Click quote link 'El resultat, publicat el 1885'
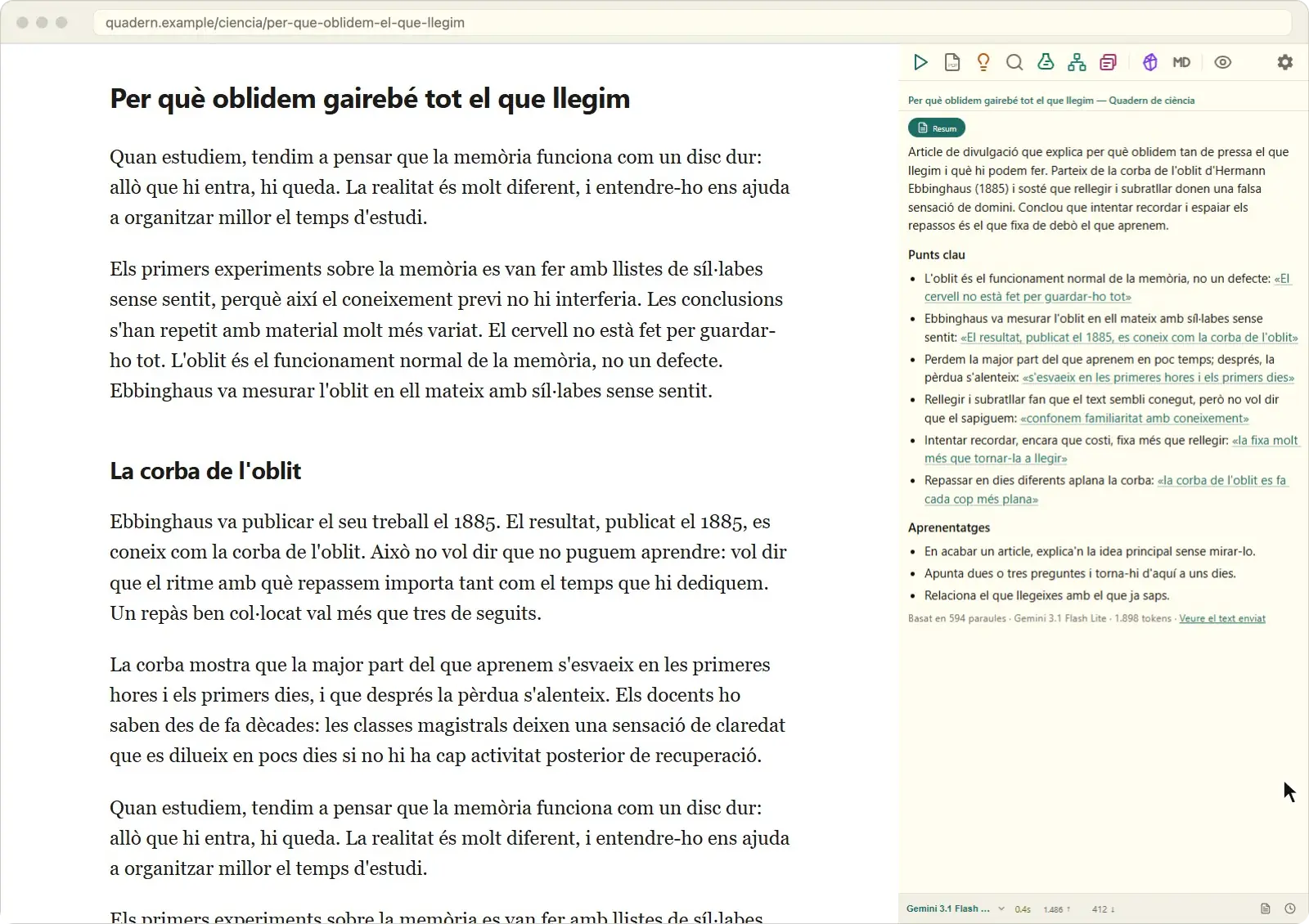 coord(1129,337)
